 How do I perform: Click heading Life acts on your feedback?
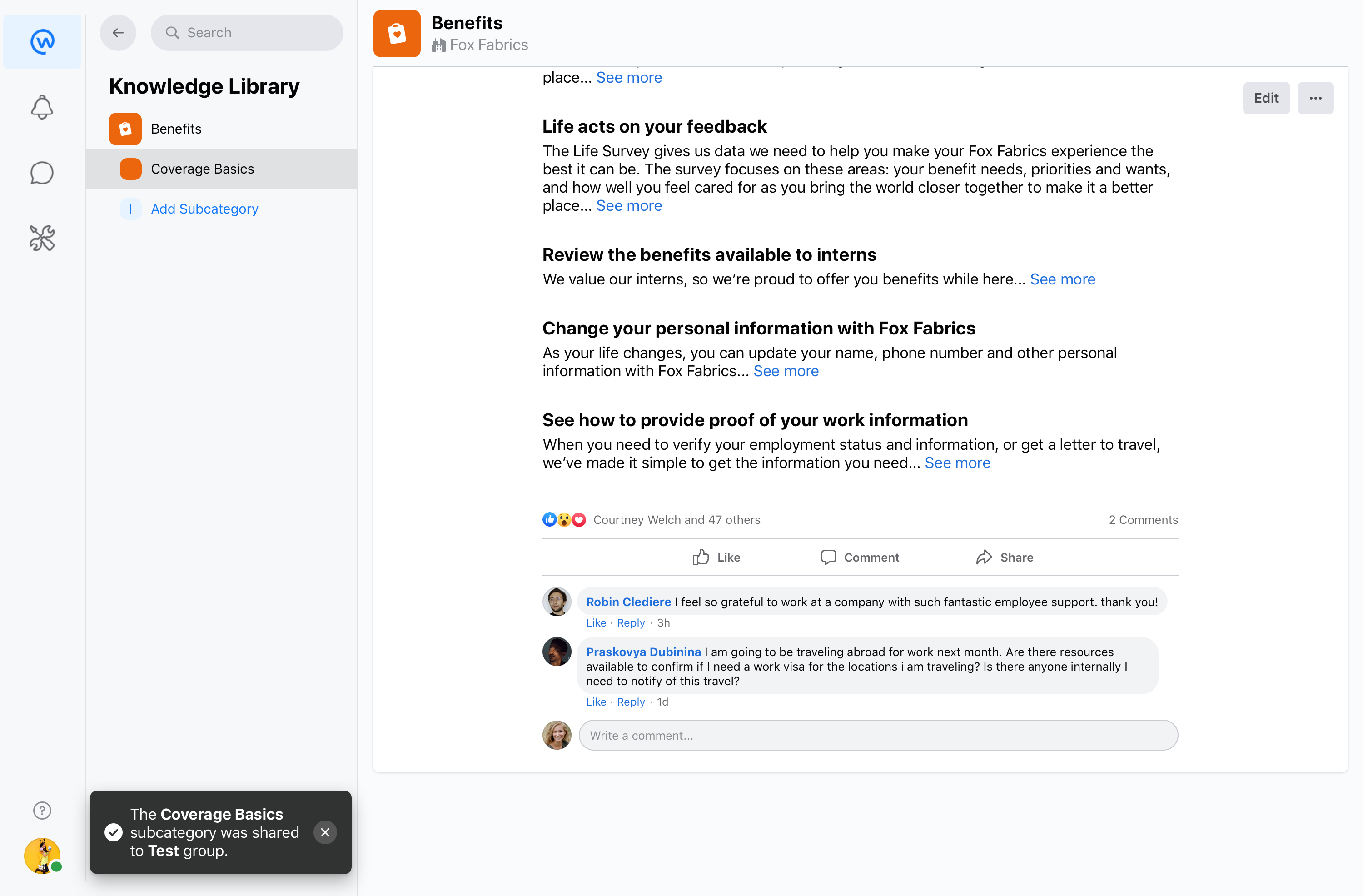[654, 127]
